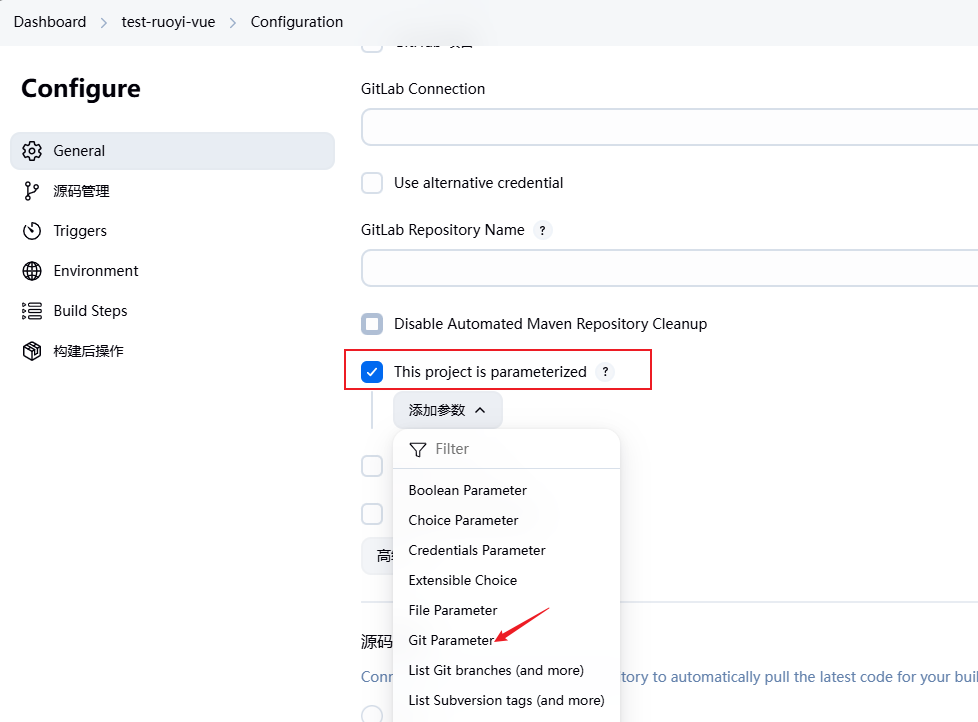Screen dimensions: 978x722
Task: Click the Triggers clock icon
Action: [32, 231]
